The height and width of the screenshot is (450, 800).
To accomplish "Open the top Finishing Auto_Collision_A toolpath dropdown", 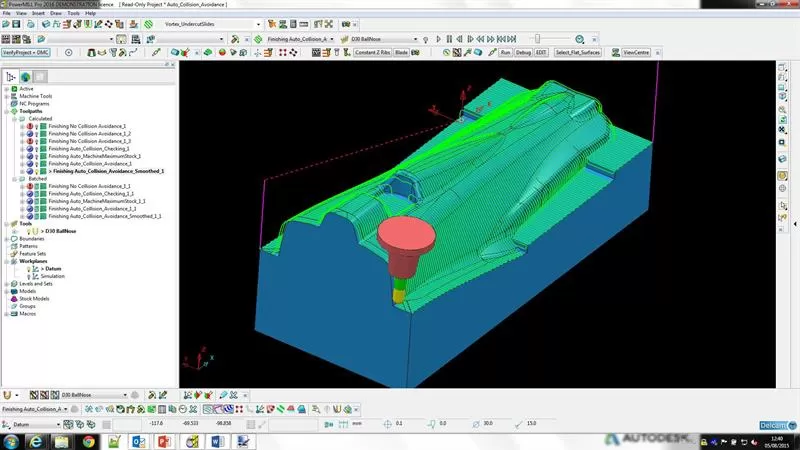I will [x=332, y=39].
